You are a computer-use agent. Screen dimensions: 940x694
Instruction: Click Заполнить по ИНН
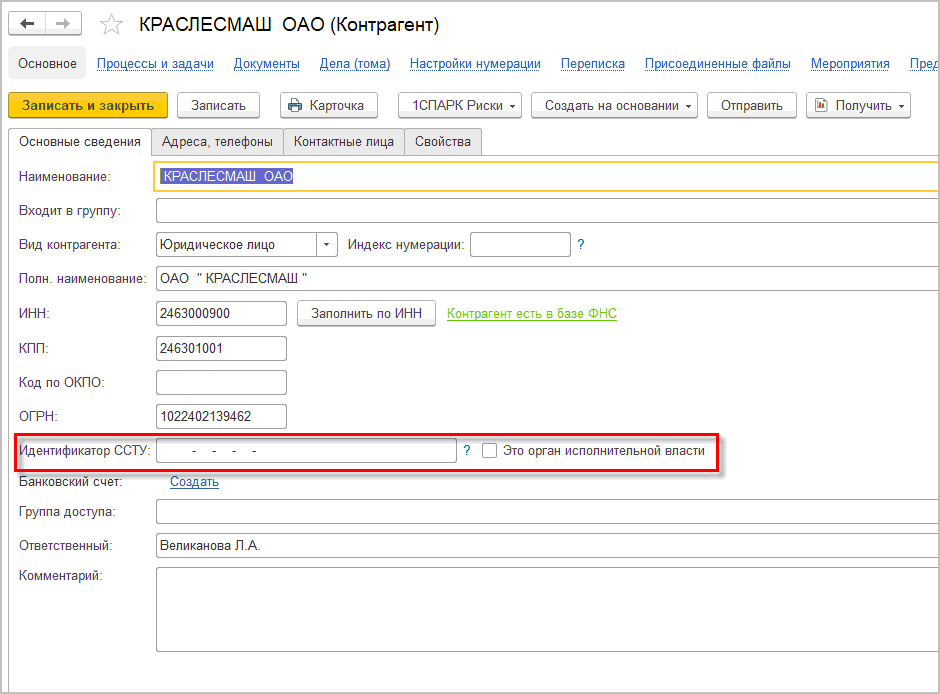pyautogui.click(x=366, y=313)
